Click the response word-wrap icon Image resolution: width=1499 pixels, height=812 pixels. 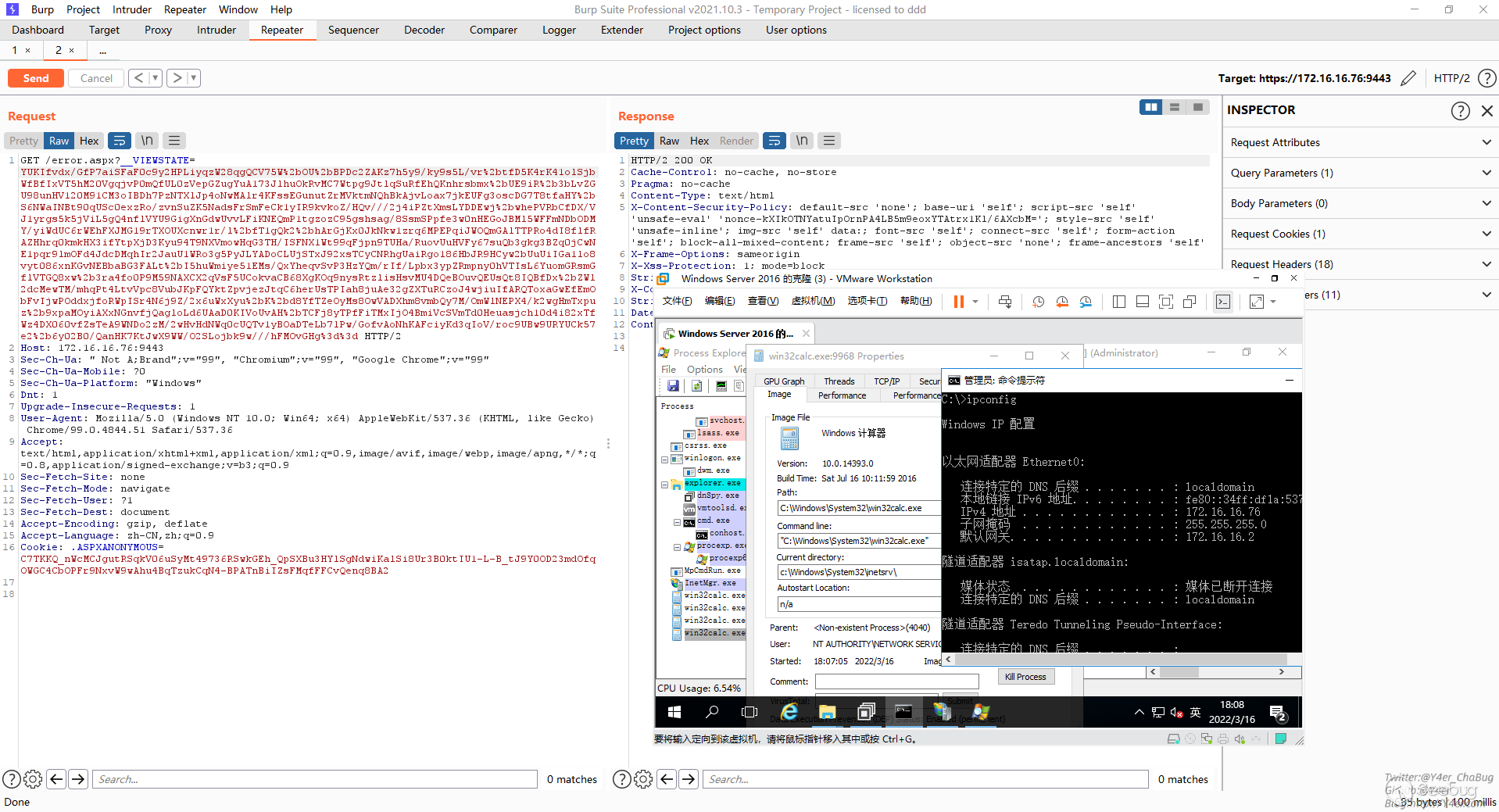[774, 141]
